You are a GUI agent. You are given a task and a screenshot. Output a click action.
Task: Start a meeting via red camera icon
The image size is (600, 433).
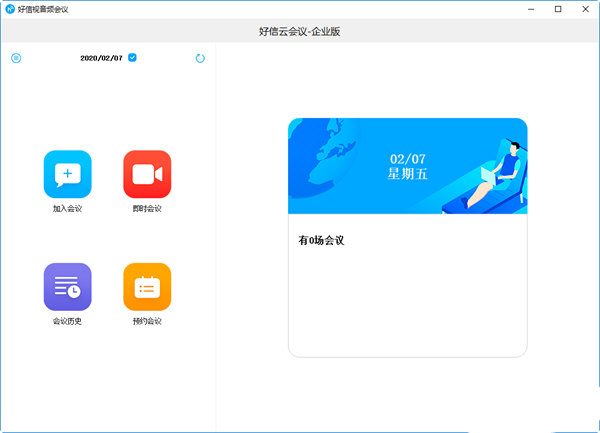(x=147, y=174)
